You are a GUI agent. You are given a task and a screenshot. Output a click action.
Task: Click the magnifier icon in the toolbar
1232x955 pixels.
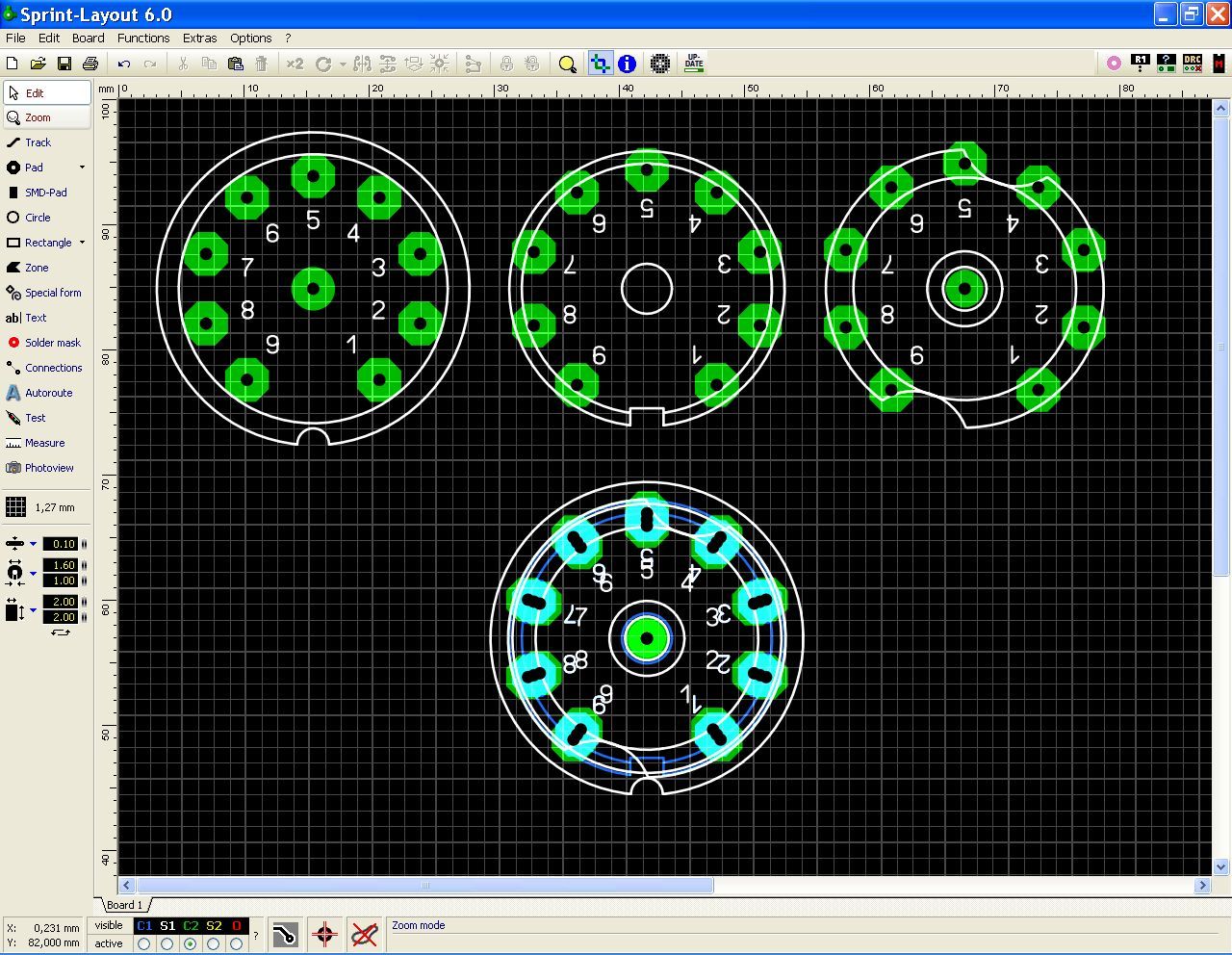(568, 64)
